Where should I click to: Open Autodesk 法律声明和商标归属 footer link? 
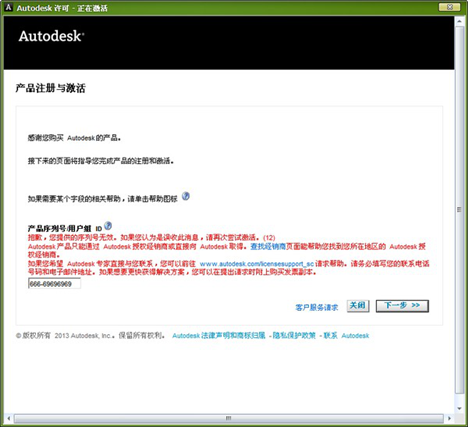coord(219,335)
